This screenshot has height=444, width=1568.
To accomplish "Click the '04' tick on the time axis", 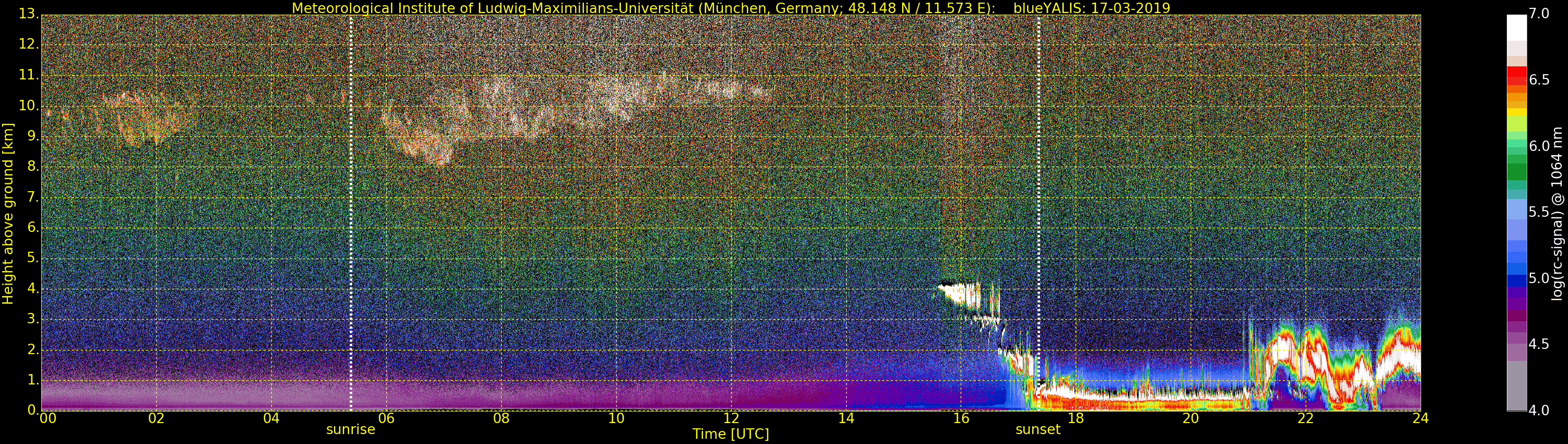I will [271, 418].
